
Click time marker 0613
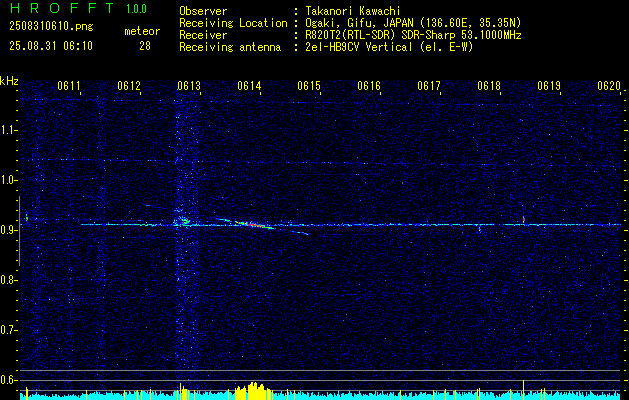click(x=189, y=85)
